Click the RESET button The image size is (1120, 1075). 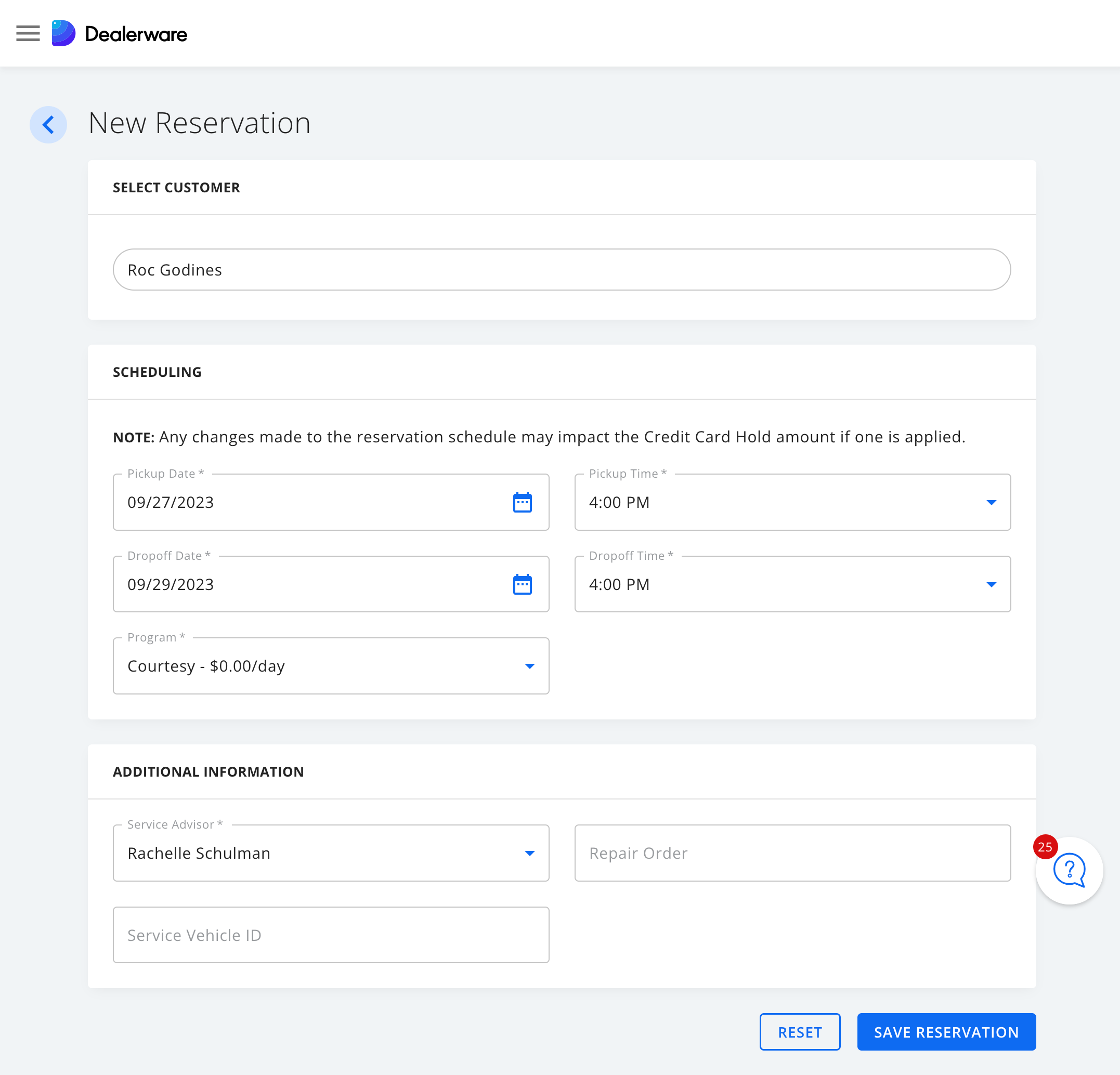[799, 1032]
